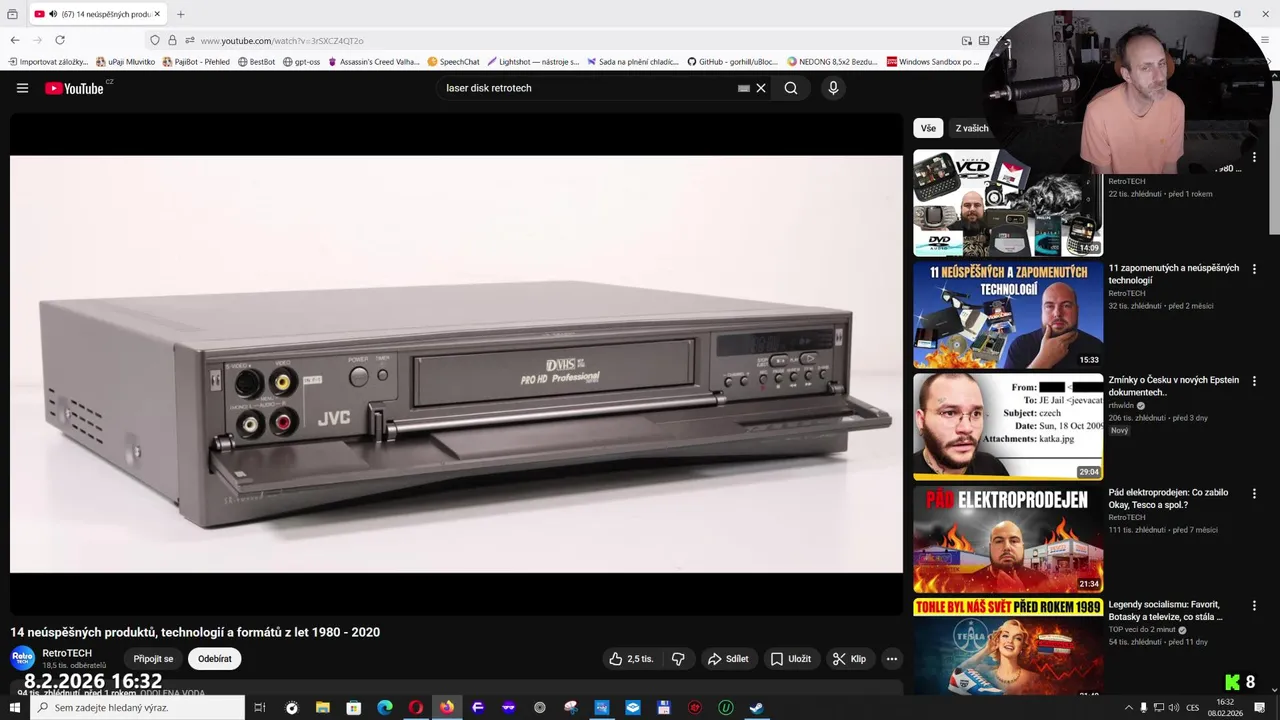Open BestBot bookmark

[x=257, y=62]
